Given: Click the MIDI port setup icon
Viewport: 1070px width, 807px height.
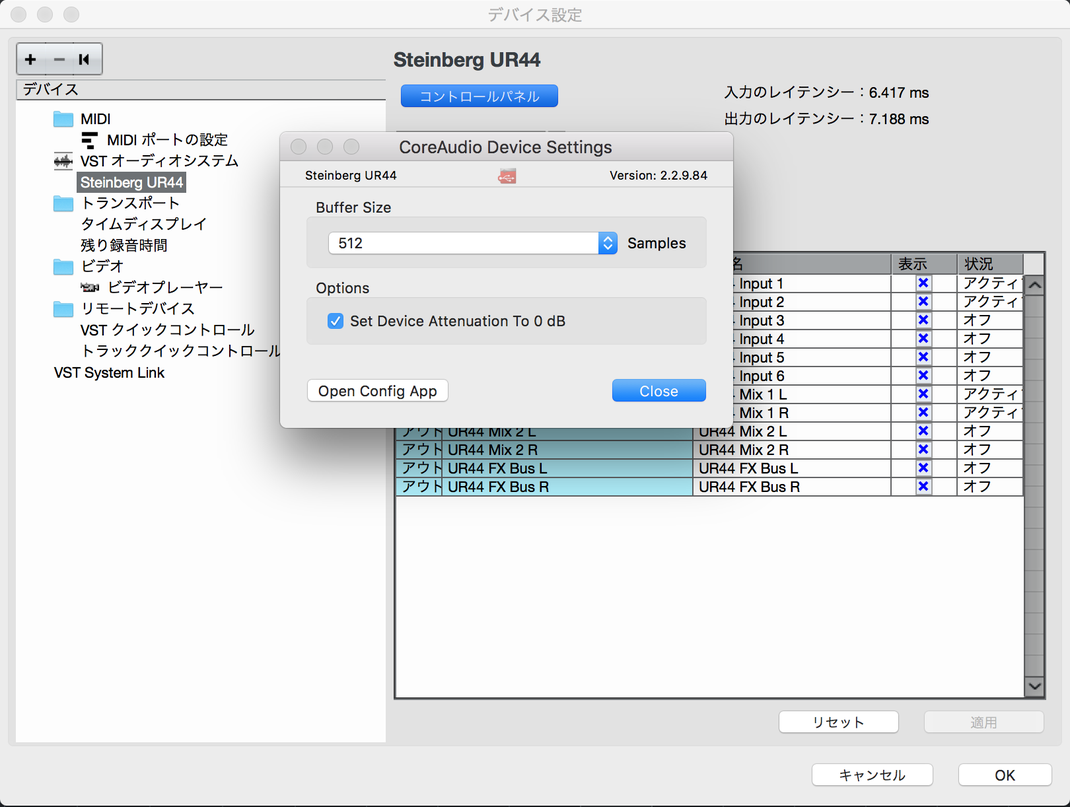Looking at the screenshot, I should (x=89, y=140).
